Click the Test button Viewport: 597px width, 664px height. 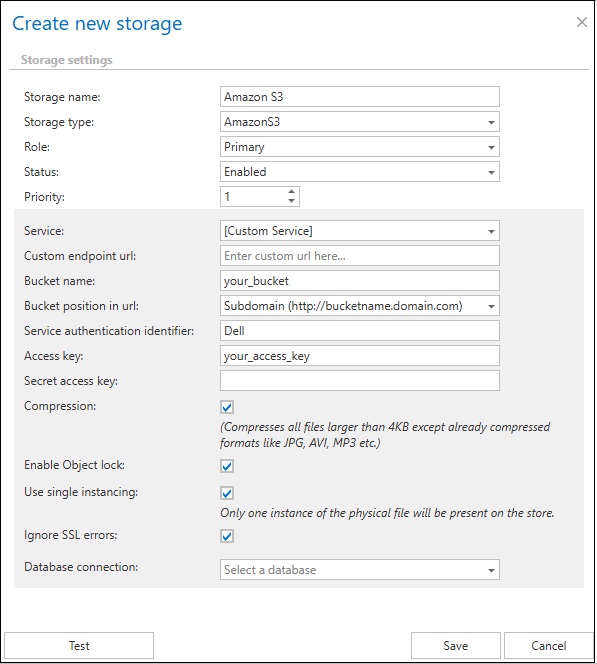pos(79,646)
